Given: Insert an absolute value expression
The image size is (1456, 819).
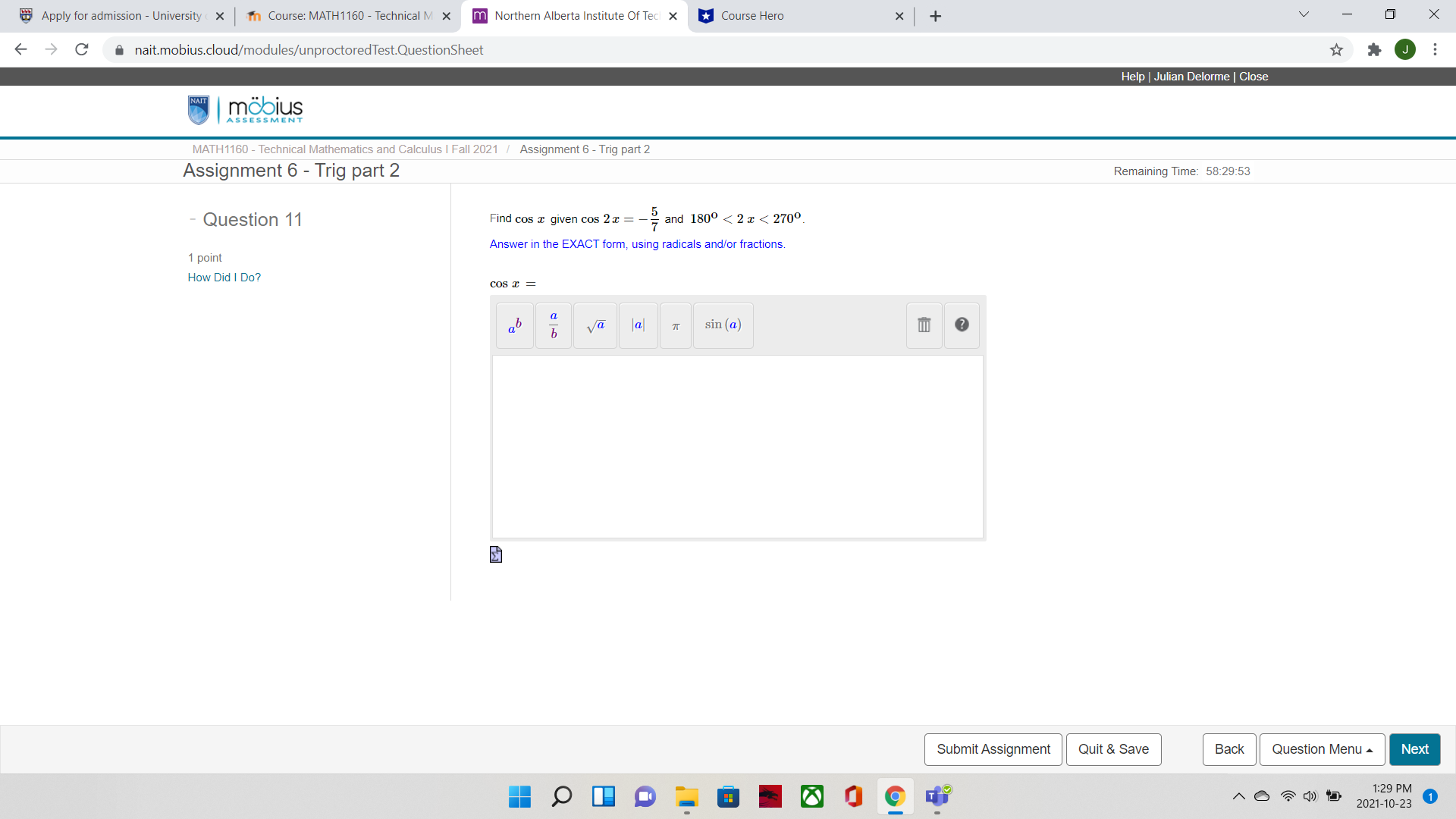Looking at the screenshot, I should pyautogui.click(x=638, y=325).
